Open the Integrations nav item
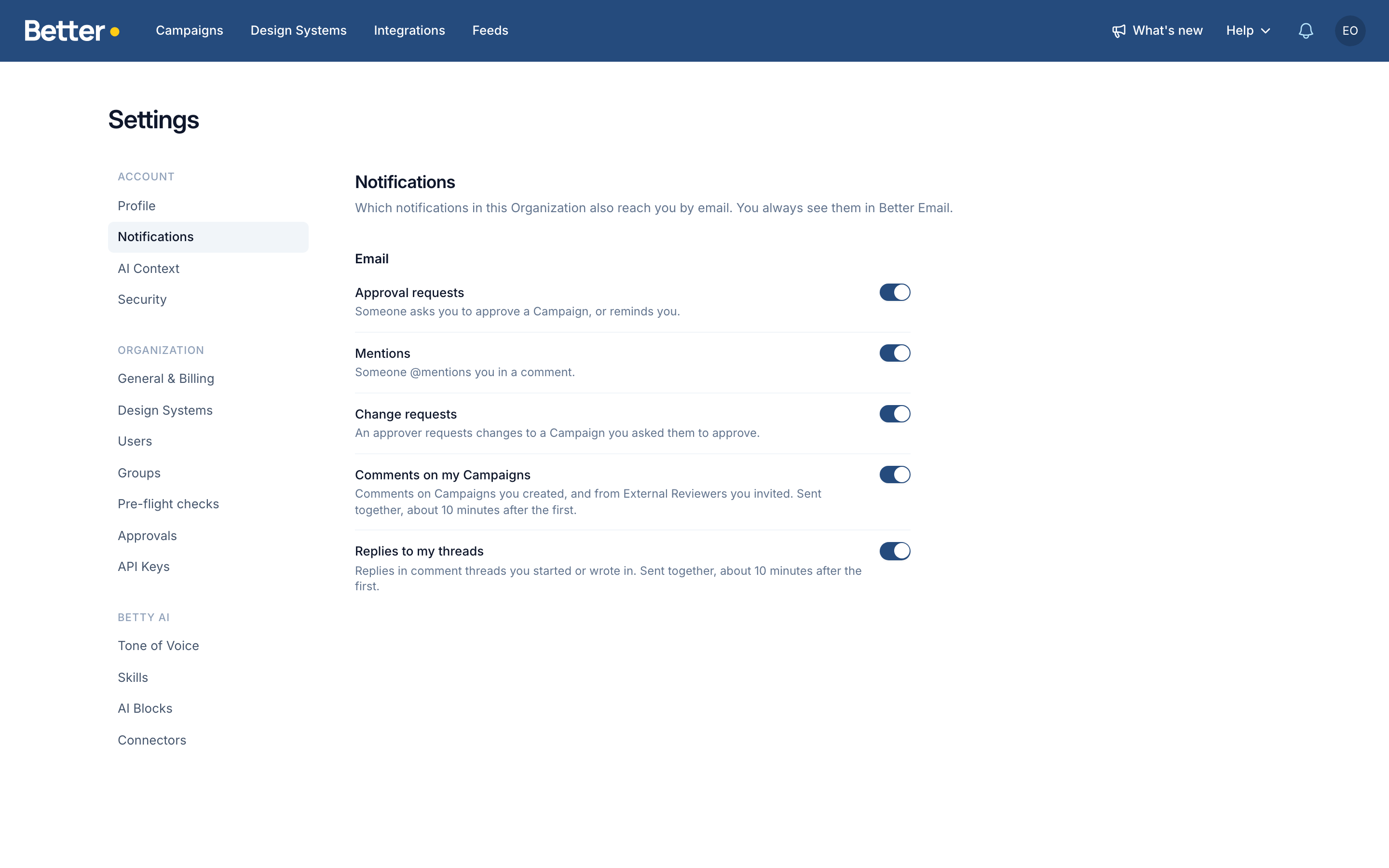Image resolution: width=1389 pixels, height=868 pixels. tap(409, 30)
